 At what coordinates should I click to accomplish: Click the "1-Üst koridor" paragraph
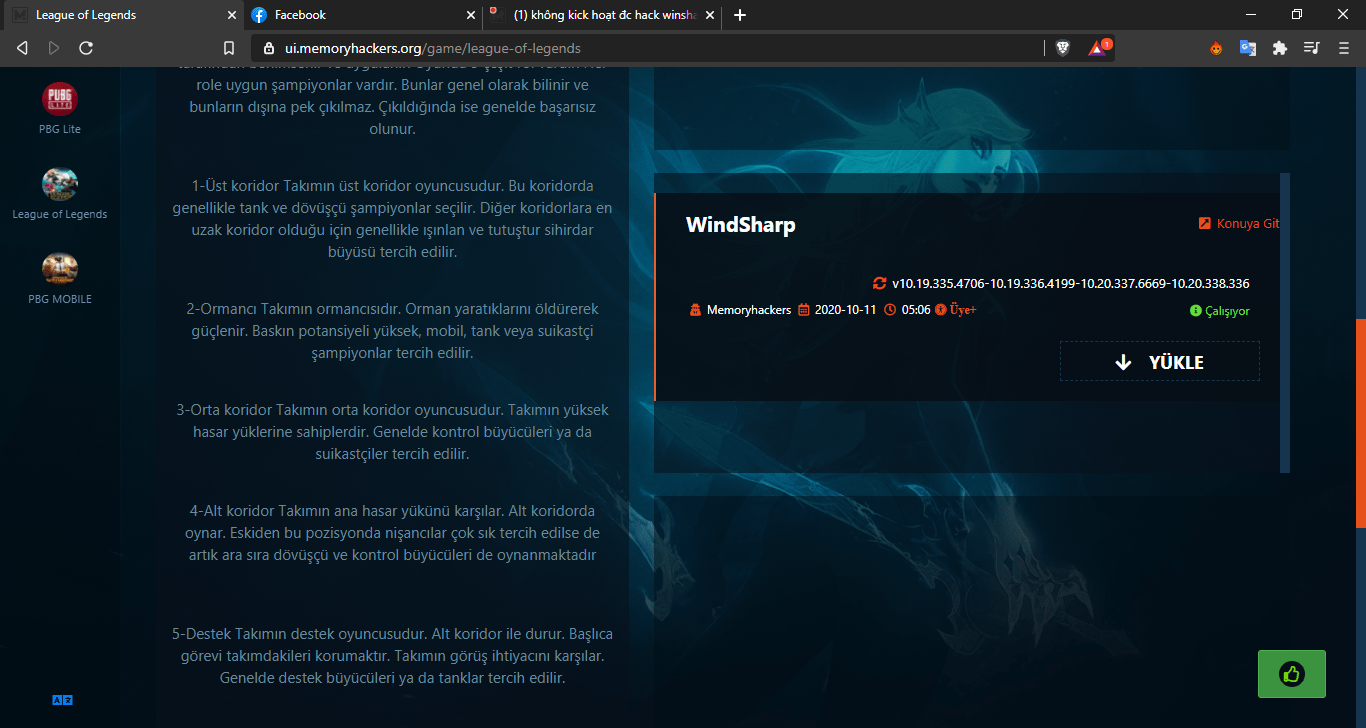pos(393,219)
